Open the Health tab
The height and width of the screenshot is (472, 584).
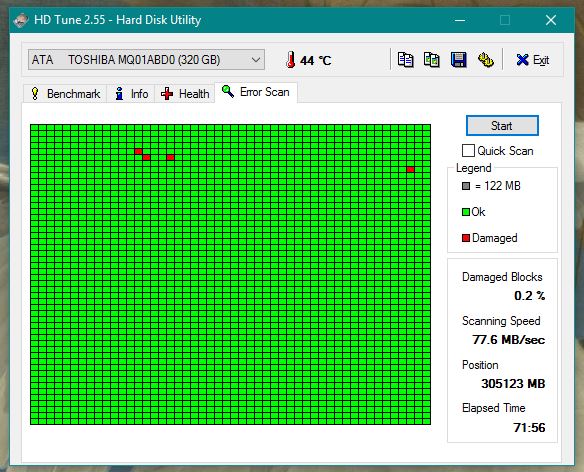point(185,94)
